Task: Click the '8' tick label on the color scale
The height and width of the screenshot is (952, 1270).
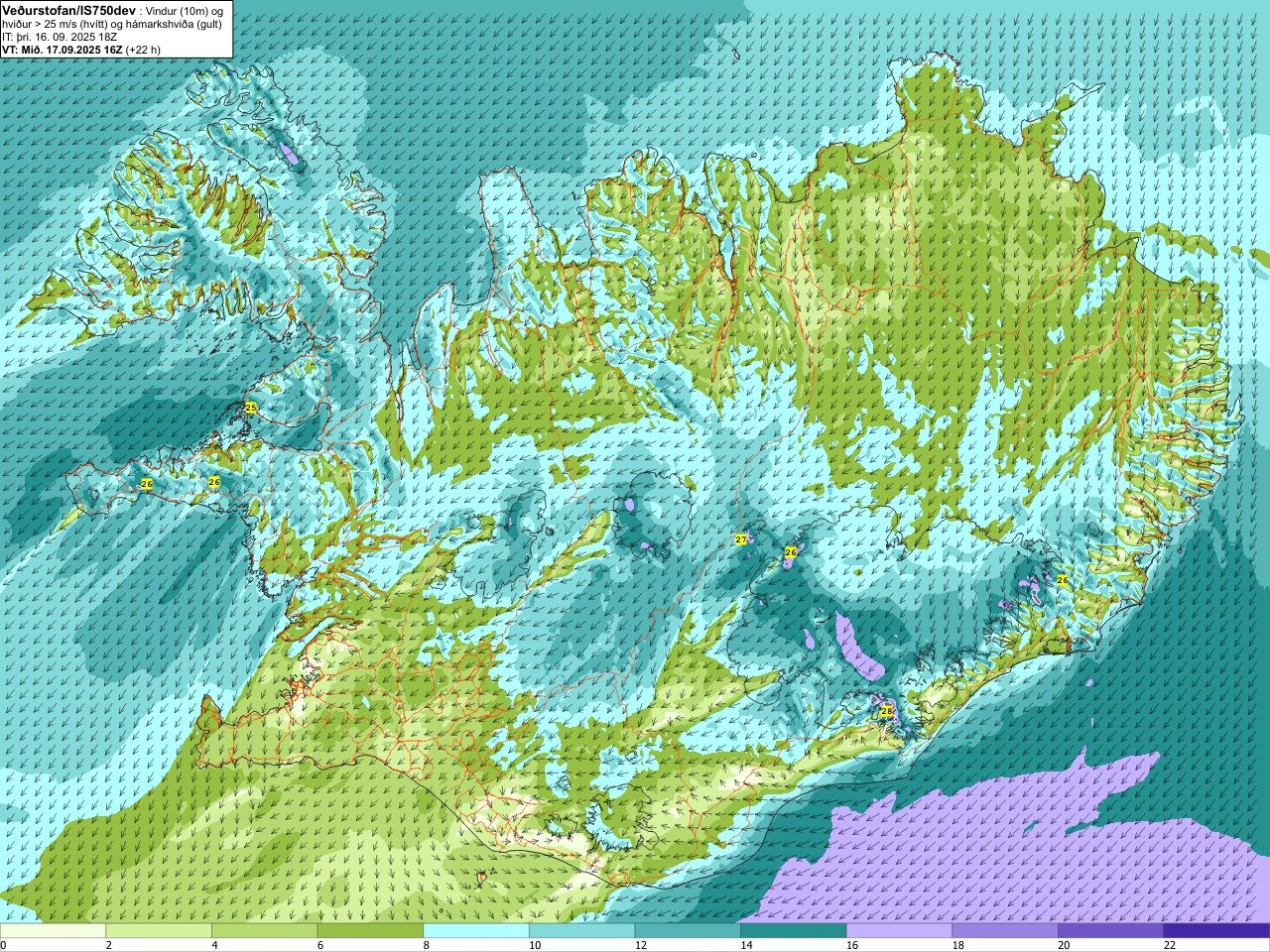Action: pos(427,945)
